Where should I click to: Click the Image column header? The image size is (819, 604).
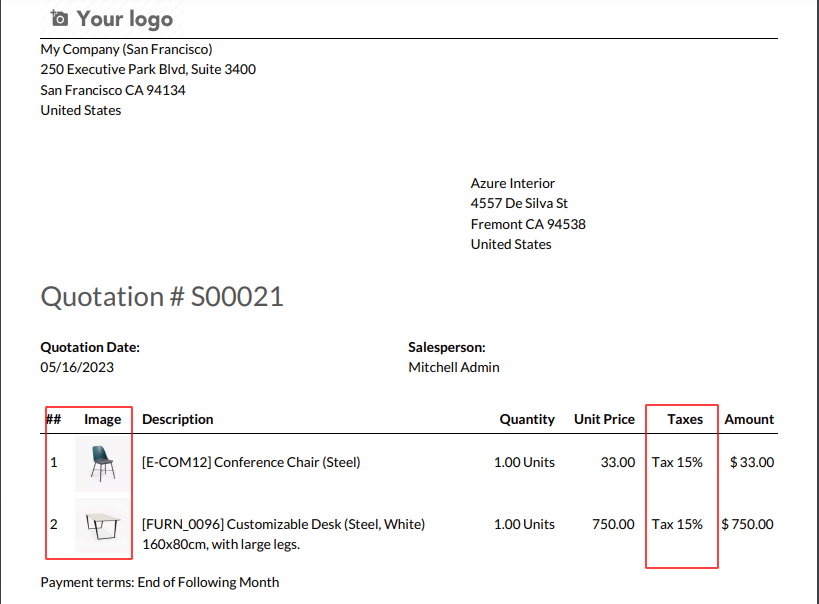[102, 420]
